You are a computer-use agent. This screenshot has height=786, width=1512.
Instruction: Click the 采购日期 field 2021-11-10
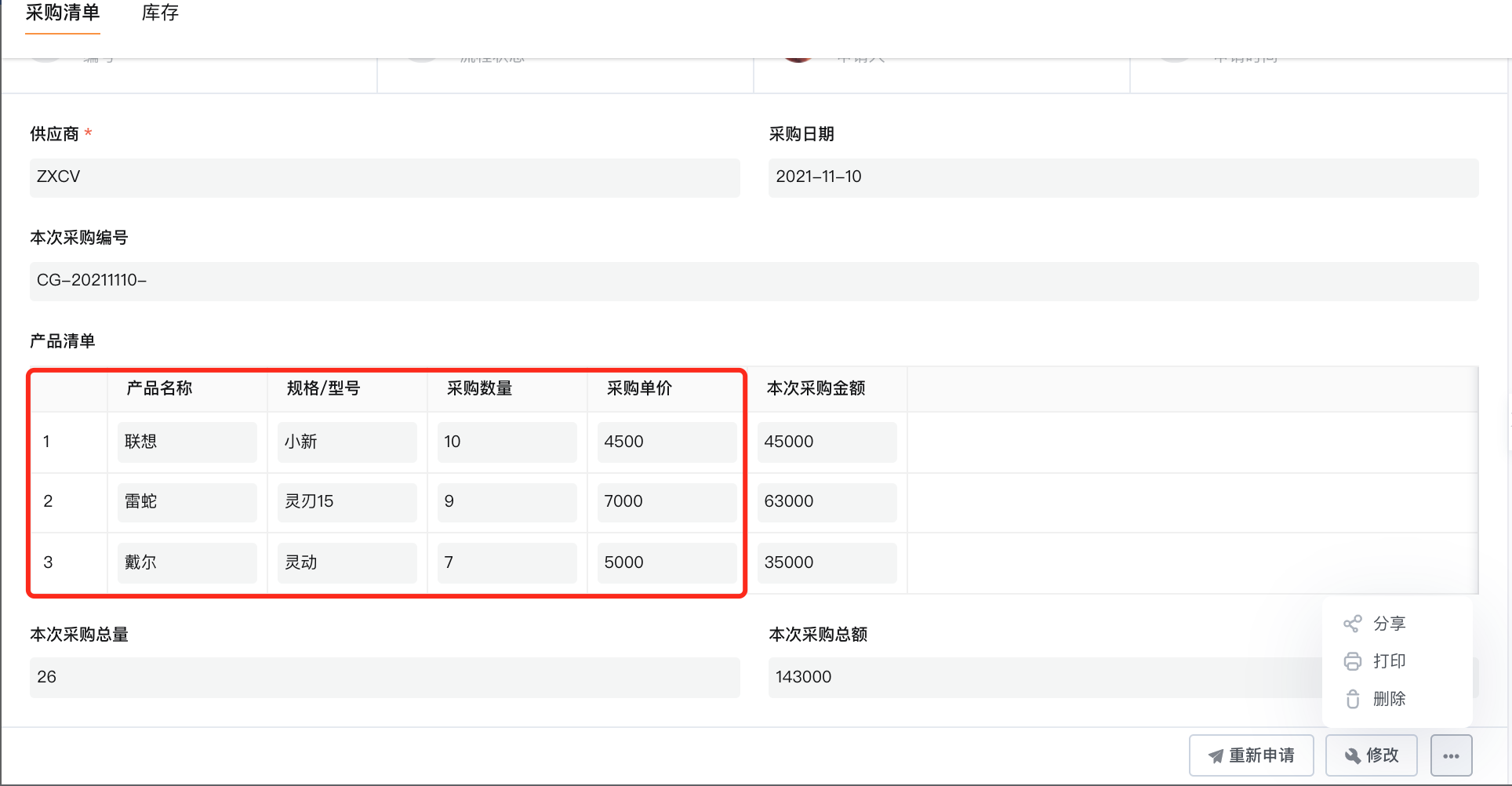point(1123,177)
